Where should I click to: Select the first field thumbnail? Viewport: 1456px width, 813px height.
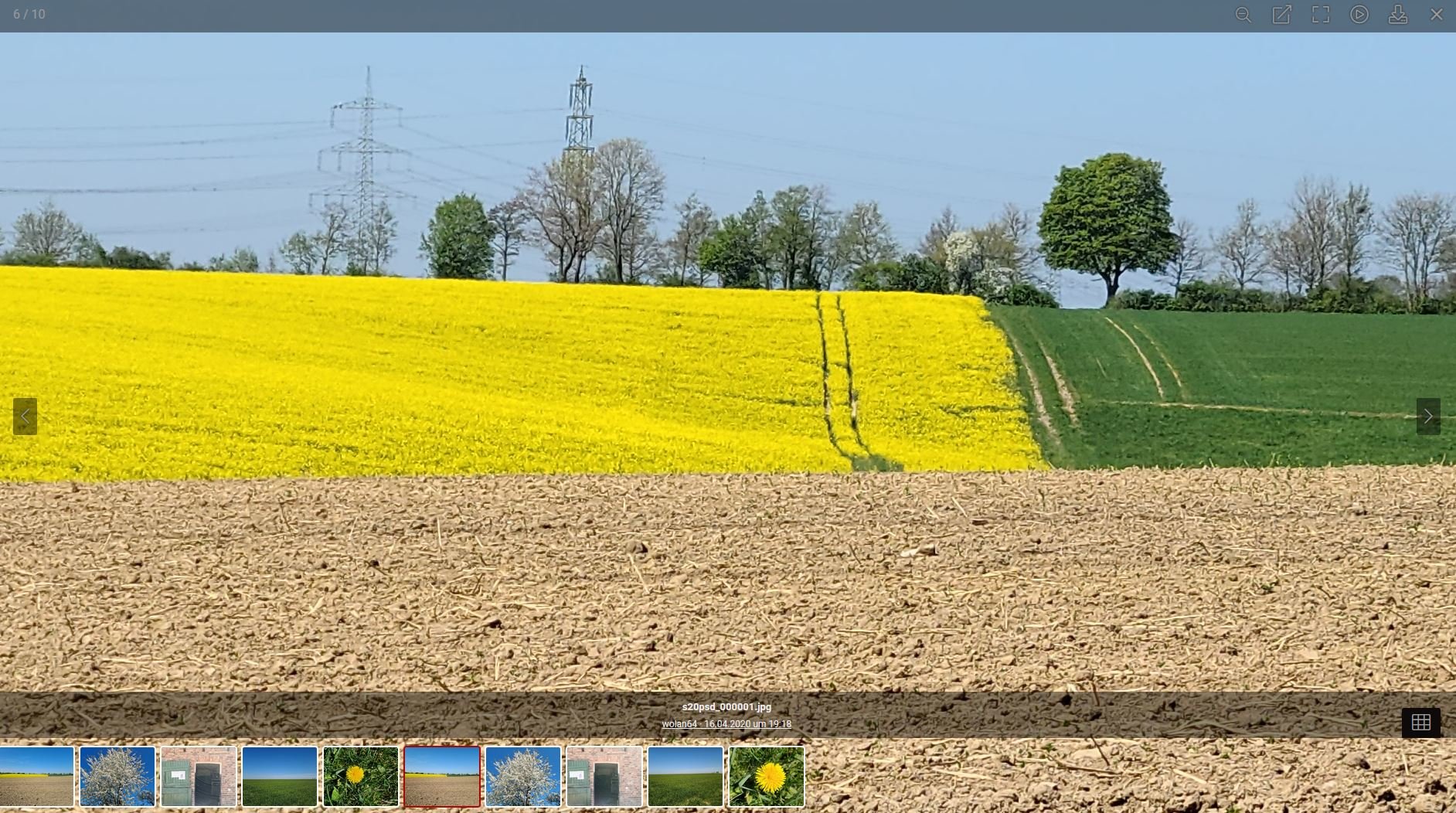click(36, 777)
